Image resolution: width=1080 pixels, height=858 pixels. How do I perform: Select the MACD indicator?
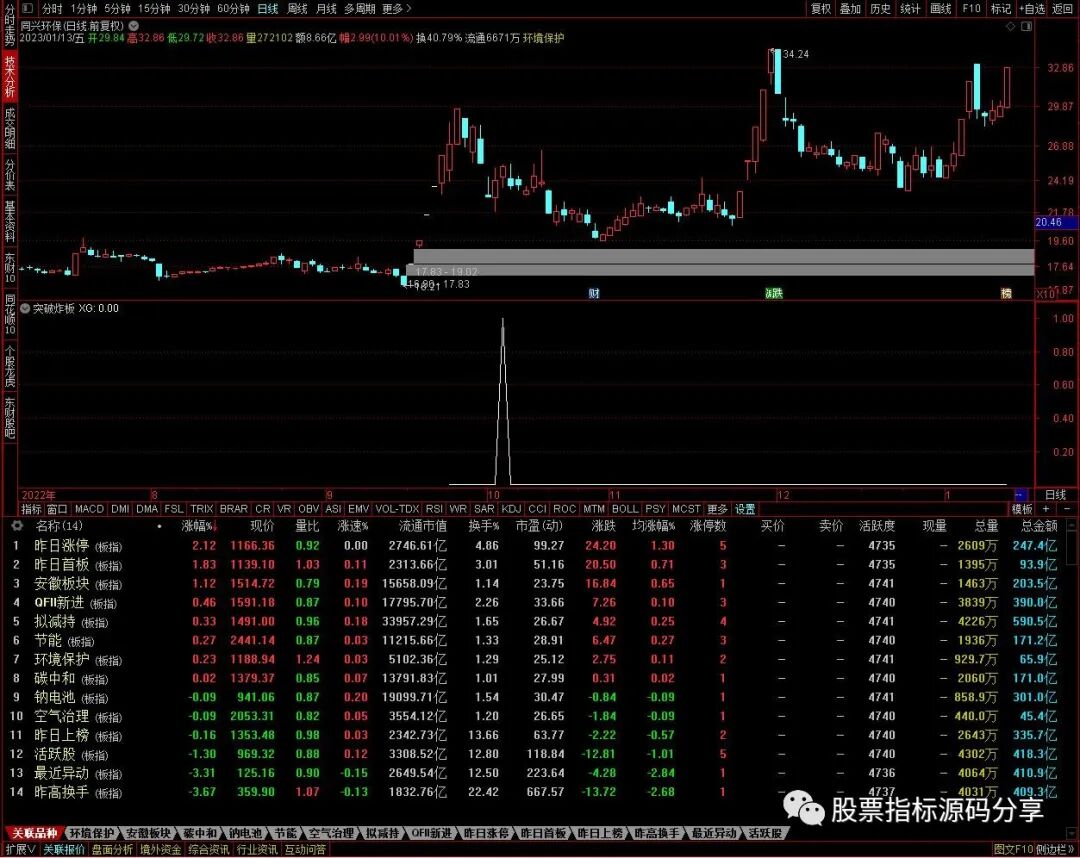pyautogui.click(x=89, y=509)
